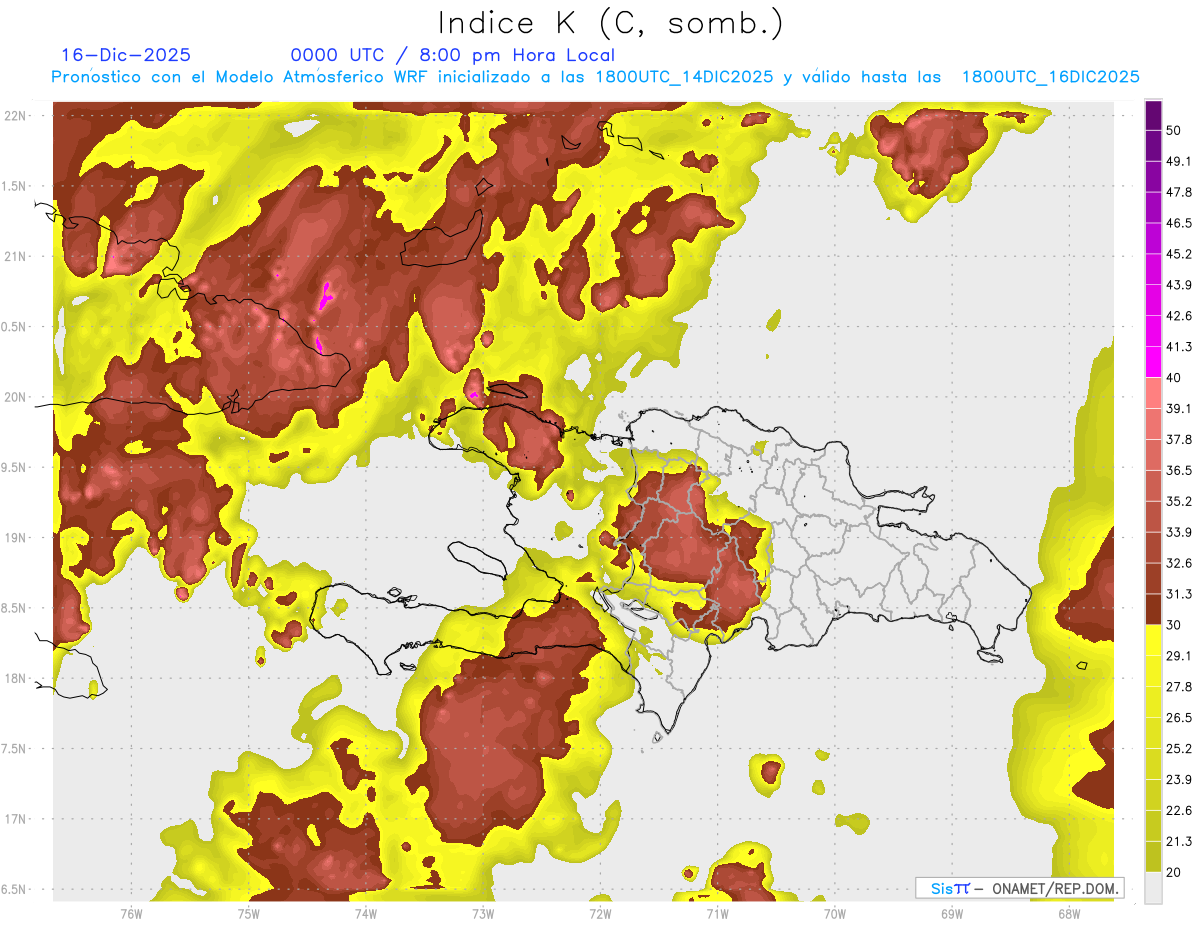The image size is (1200, 927).
Task: Click the '0000 UTC / 8:00 pm Hora Local' text
Action: point(452,55)
